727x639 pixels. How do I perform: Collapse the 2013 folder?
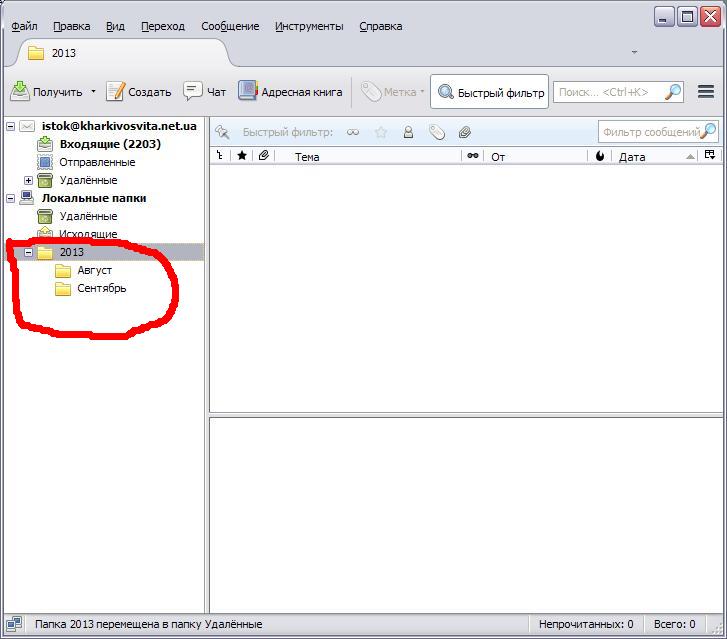(29, 252)
